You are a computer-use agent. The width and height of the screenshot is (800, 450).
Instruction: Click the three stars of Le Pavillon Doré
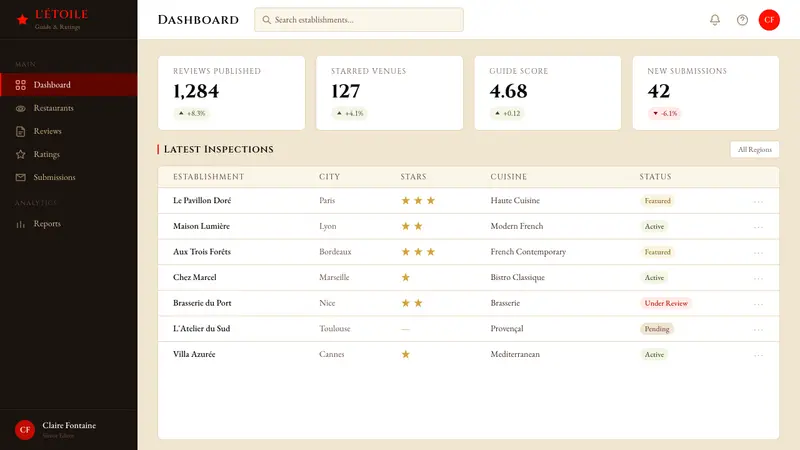click(x=418, y=201)
